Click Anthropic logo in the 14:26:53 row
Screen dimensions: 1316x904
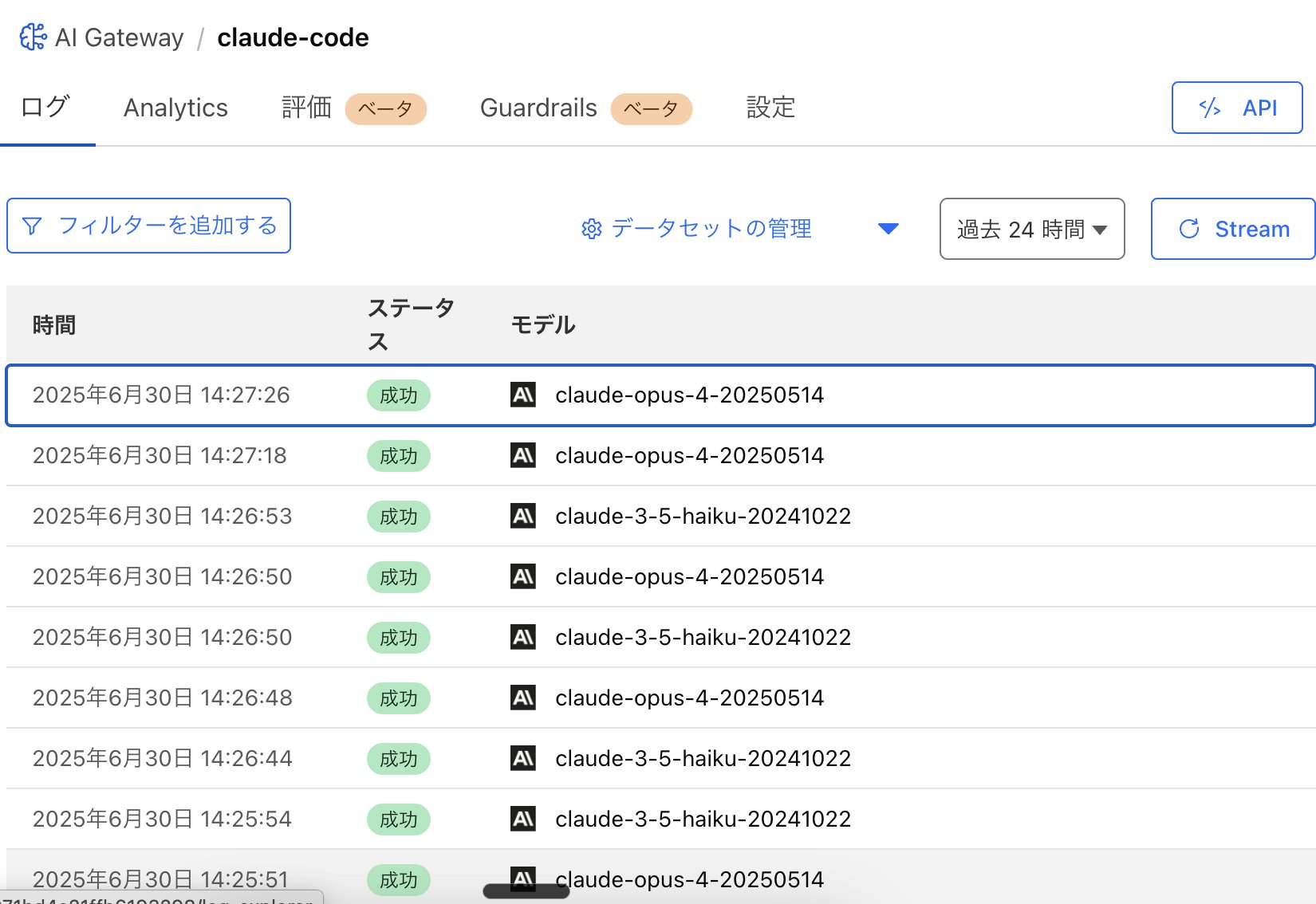pos(523,516)
